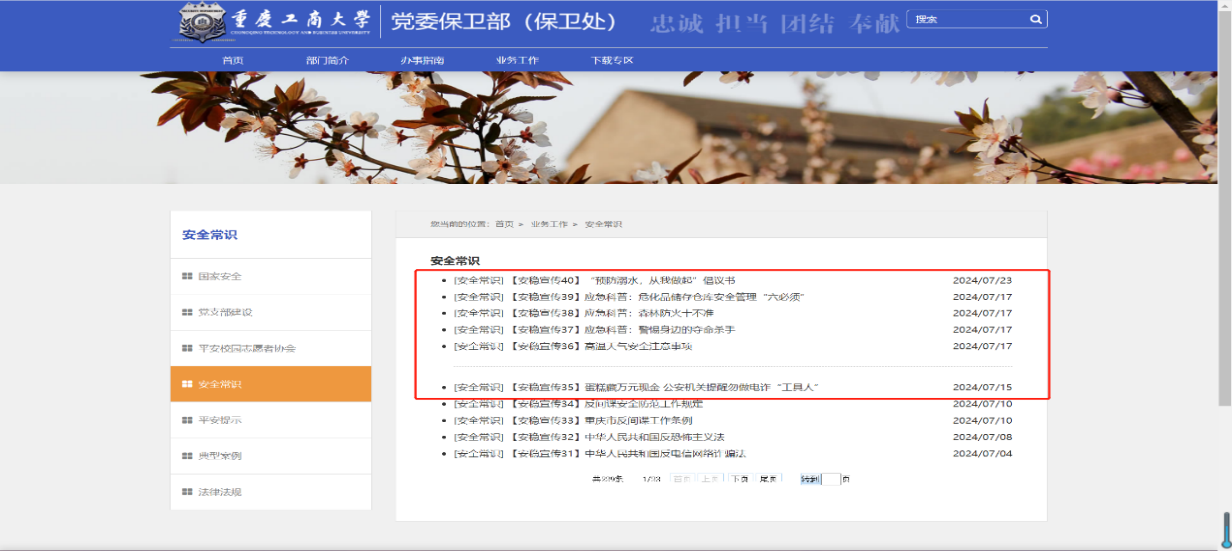Click grid icon beside 国家安全
Viewport: 1232px width, 551px height.
pos(187,276)
